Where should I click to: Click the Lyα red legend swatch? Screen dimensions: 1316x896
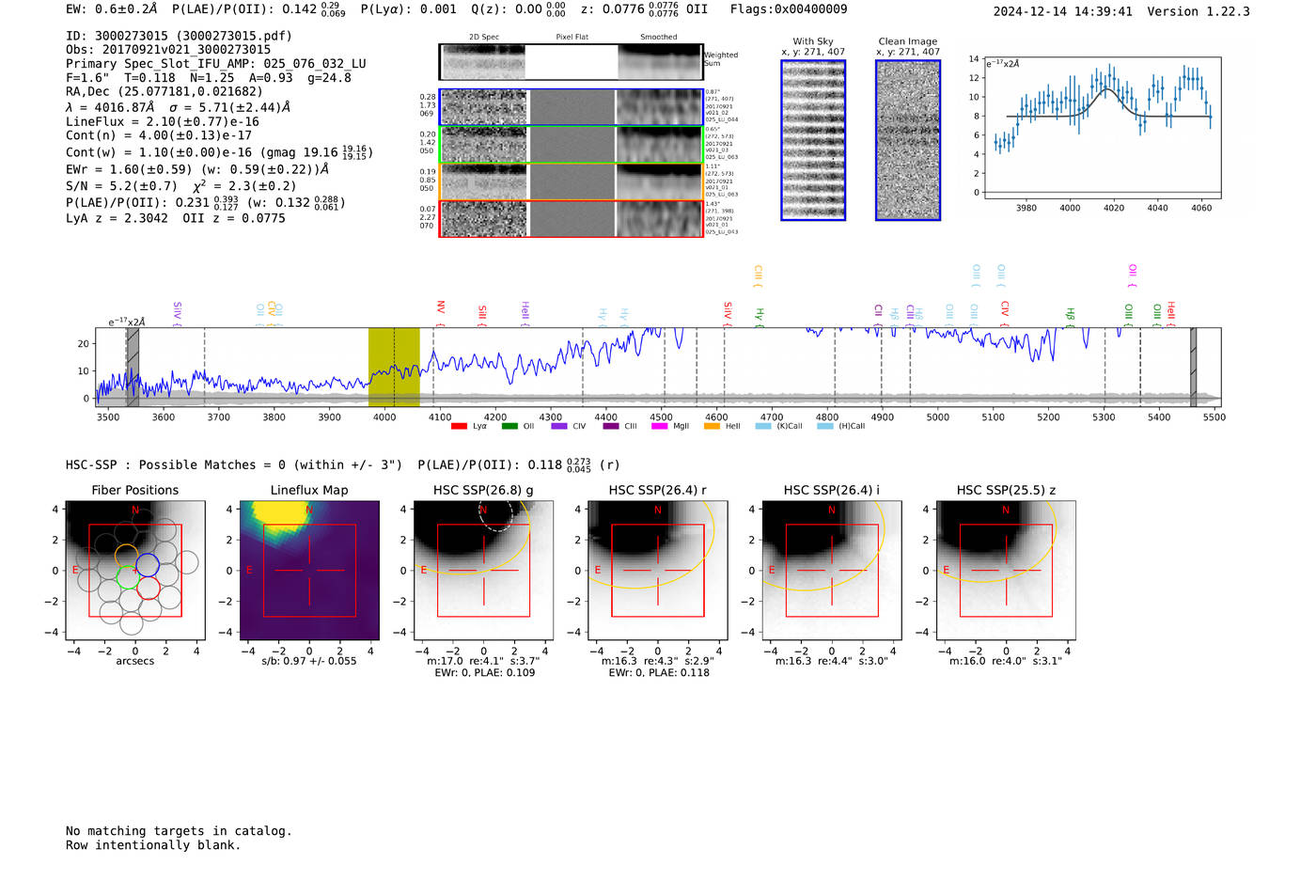pyautogui.click(x=459, y=426)
